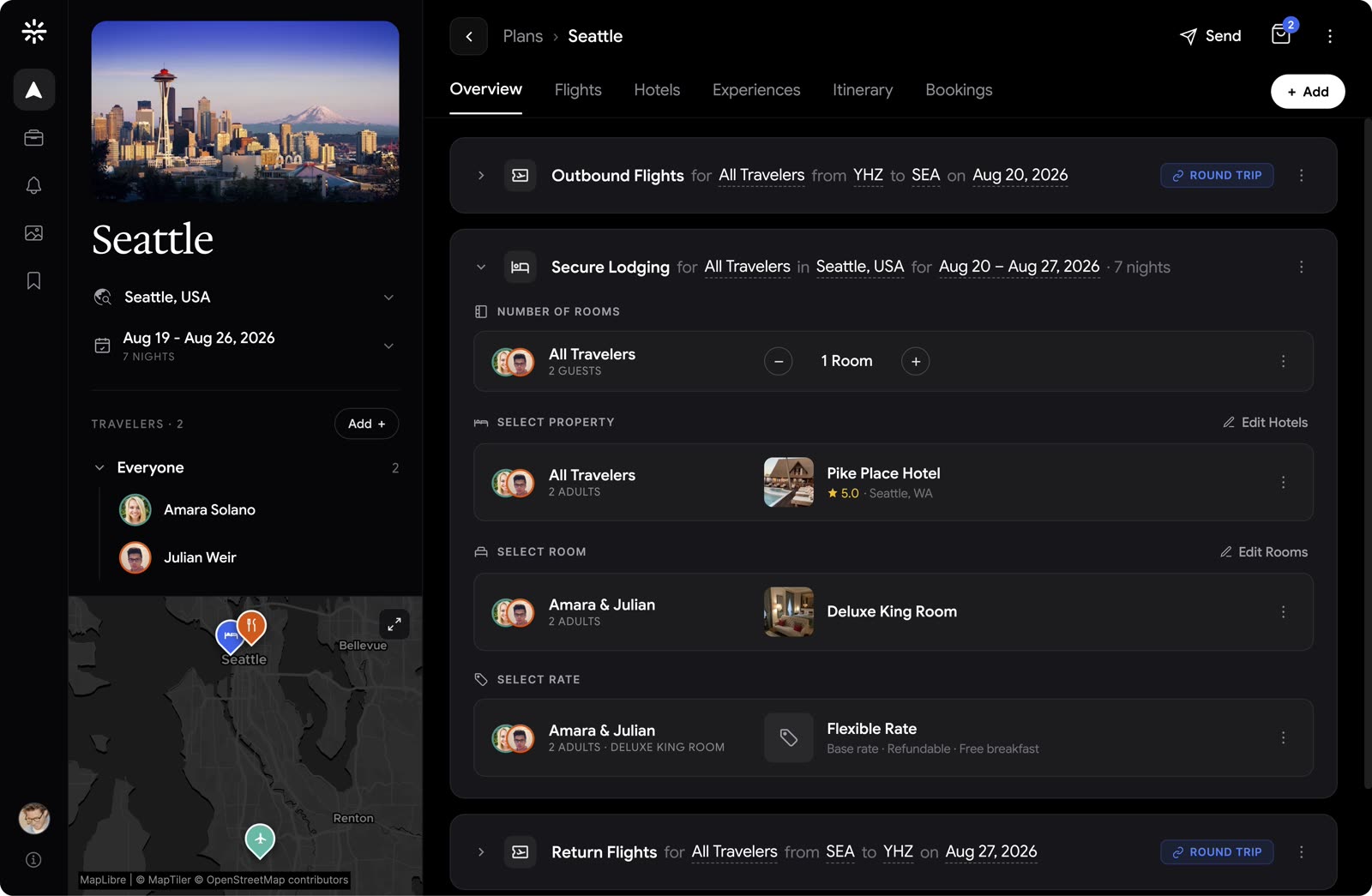1372x896 pixels.
Task: Click the Outbound Flights flight icon
Action: (521, 175)
